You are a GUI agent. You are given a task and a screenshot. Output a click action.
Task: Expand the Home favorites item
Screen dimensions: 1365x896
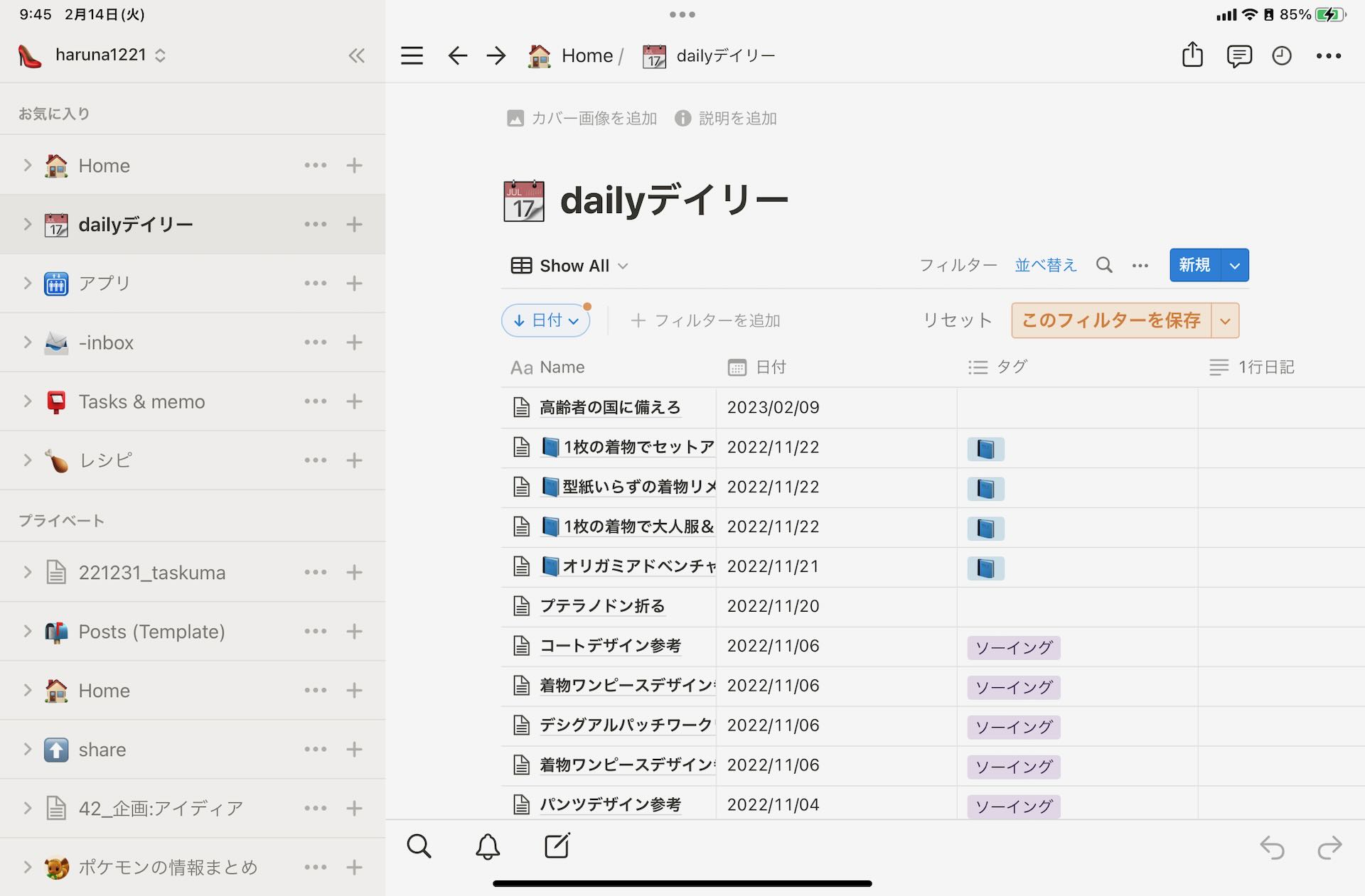(28, 166)
